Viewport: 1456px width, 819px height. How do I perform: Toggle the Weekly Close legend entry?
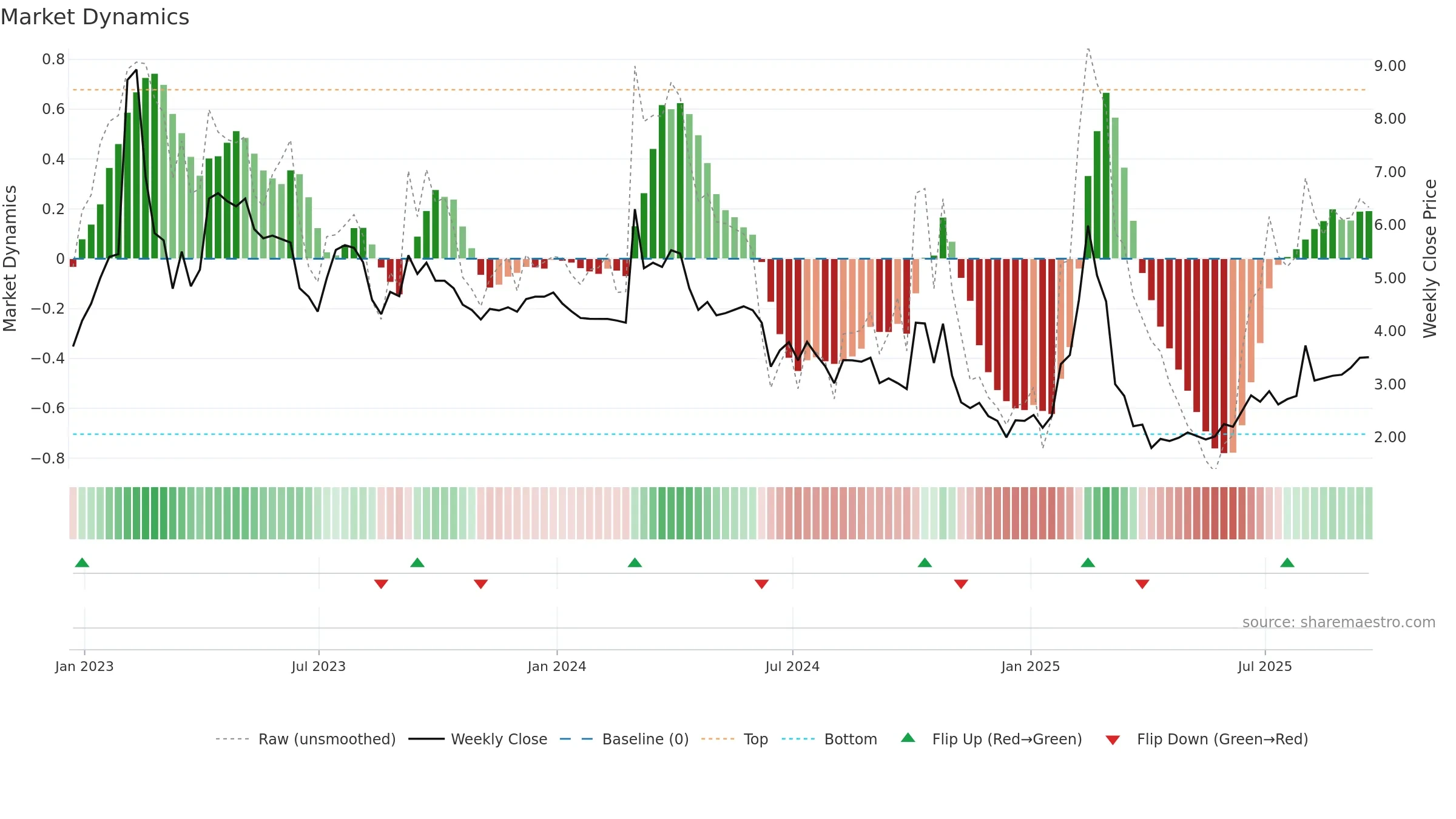coord(477,739)
